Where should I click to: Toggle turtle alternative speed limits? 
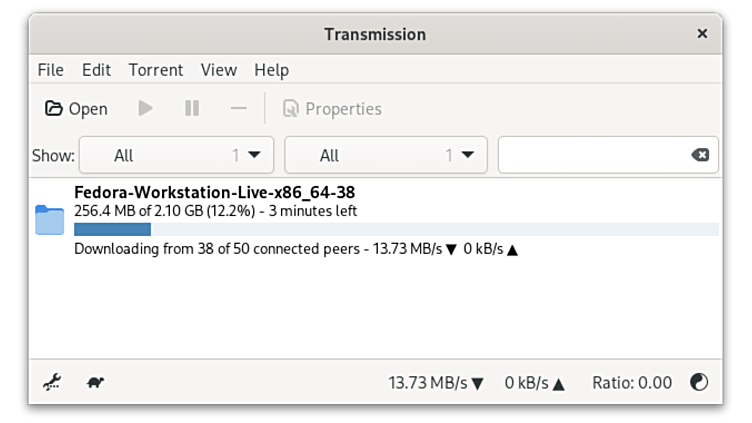[x=96, y=382]
